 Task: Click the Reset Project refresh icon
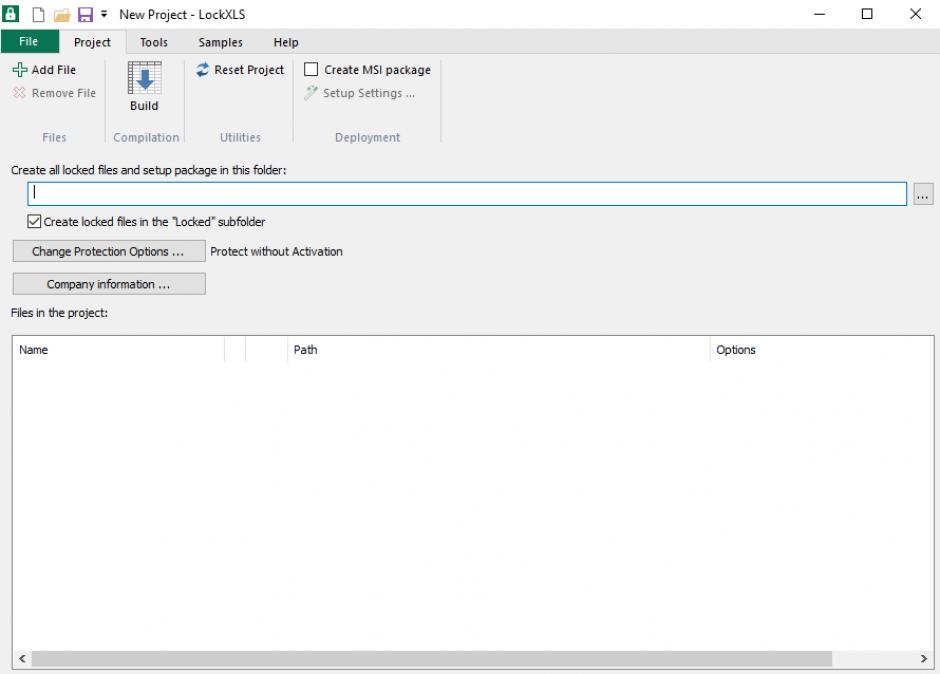[x=203, y=70]
